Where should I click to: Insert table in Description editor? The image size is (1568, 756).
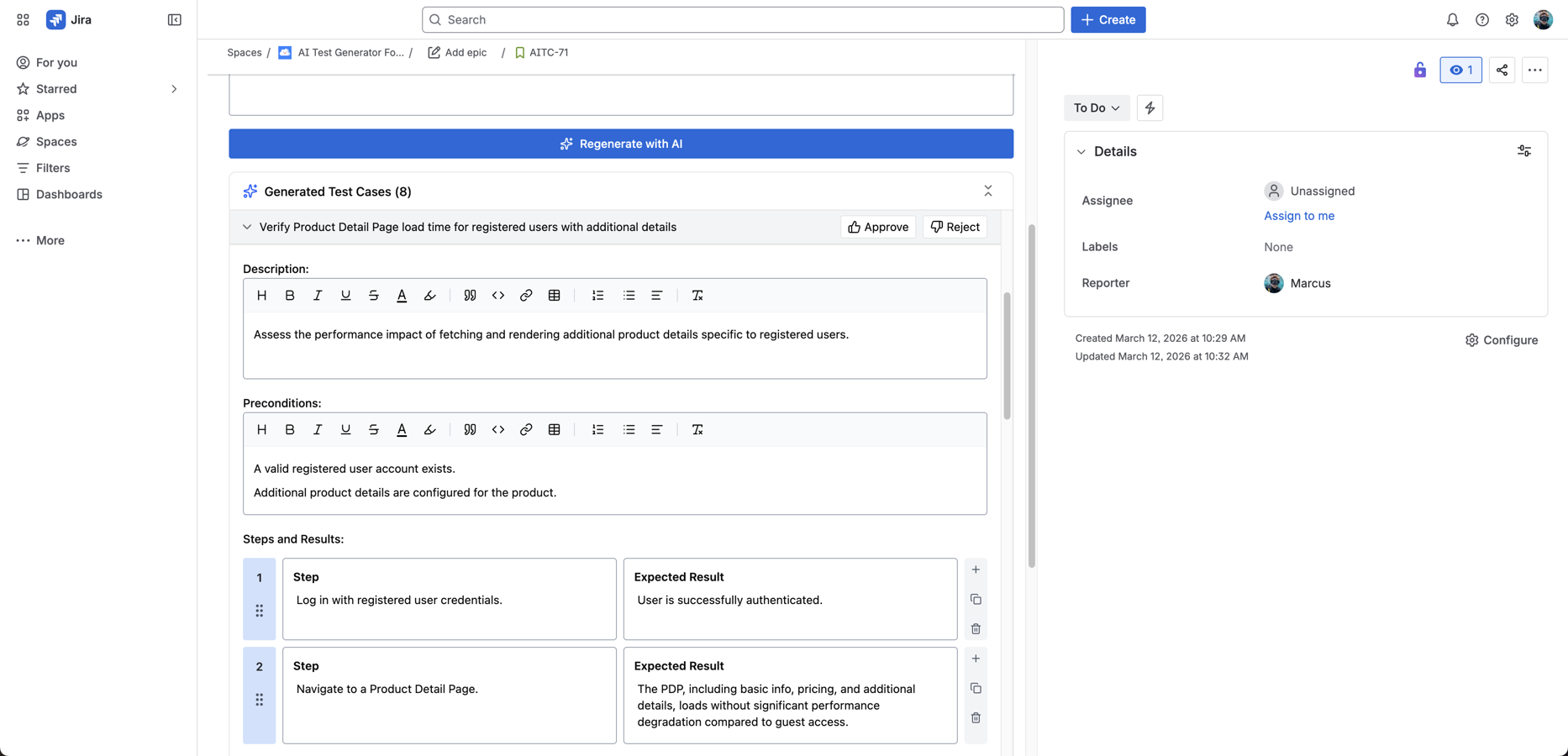[554, 296]
